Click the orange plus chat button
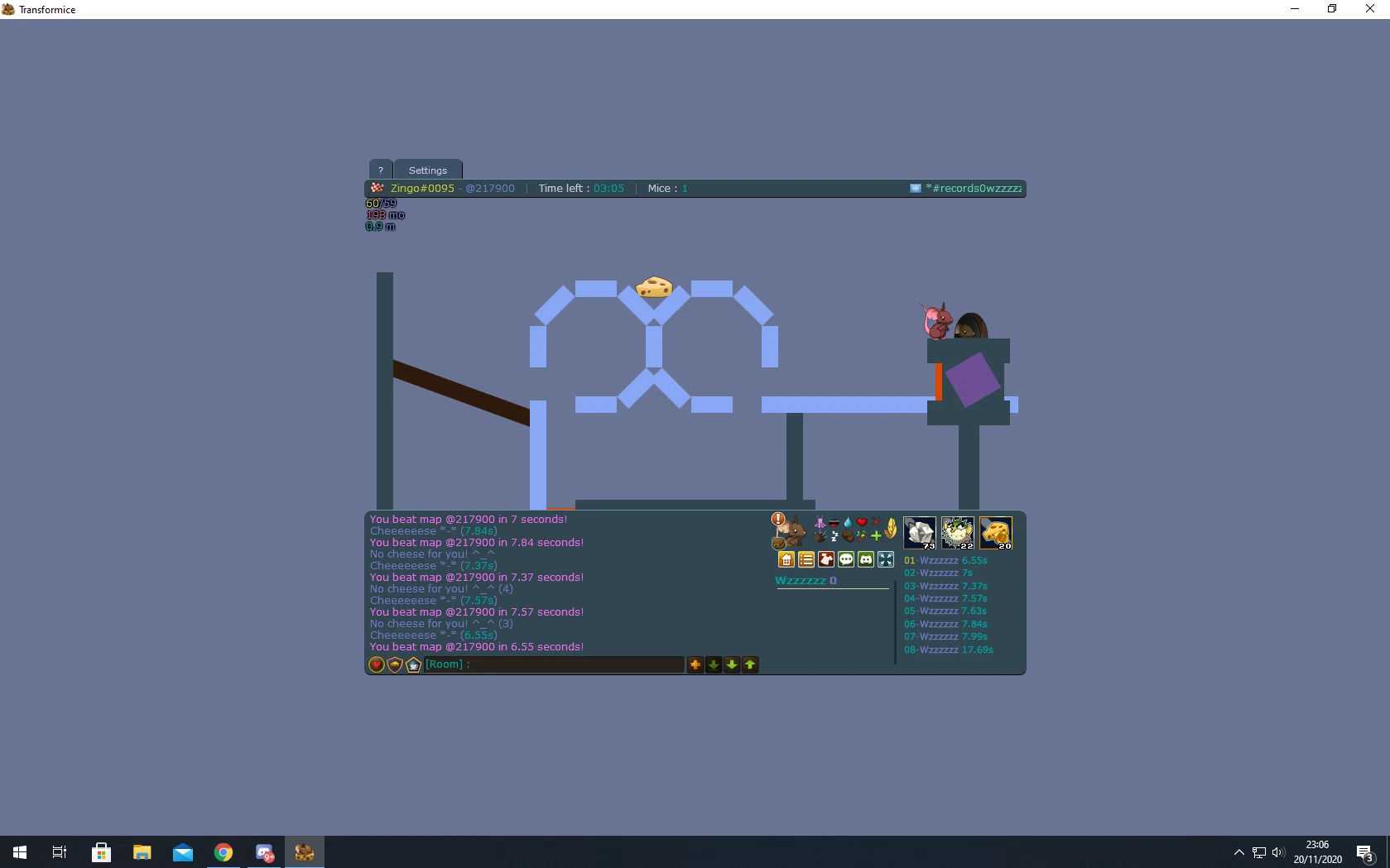Viewport: 1390px width, 868px height. tap(695, 664)
